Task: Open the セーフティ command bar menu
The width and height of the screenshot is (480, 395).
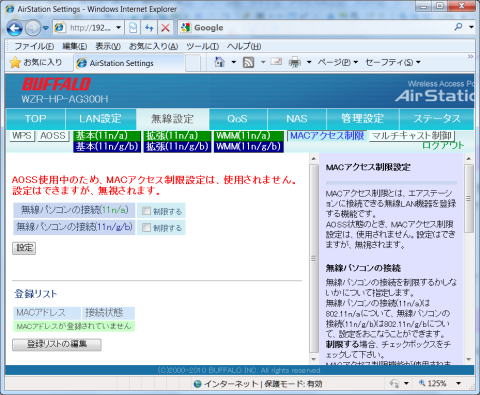Action: click(393, 62)
